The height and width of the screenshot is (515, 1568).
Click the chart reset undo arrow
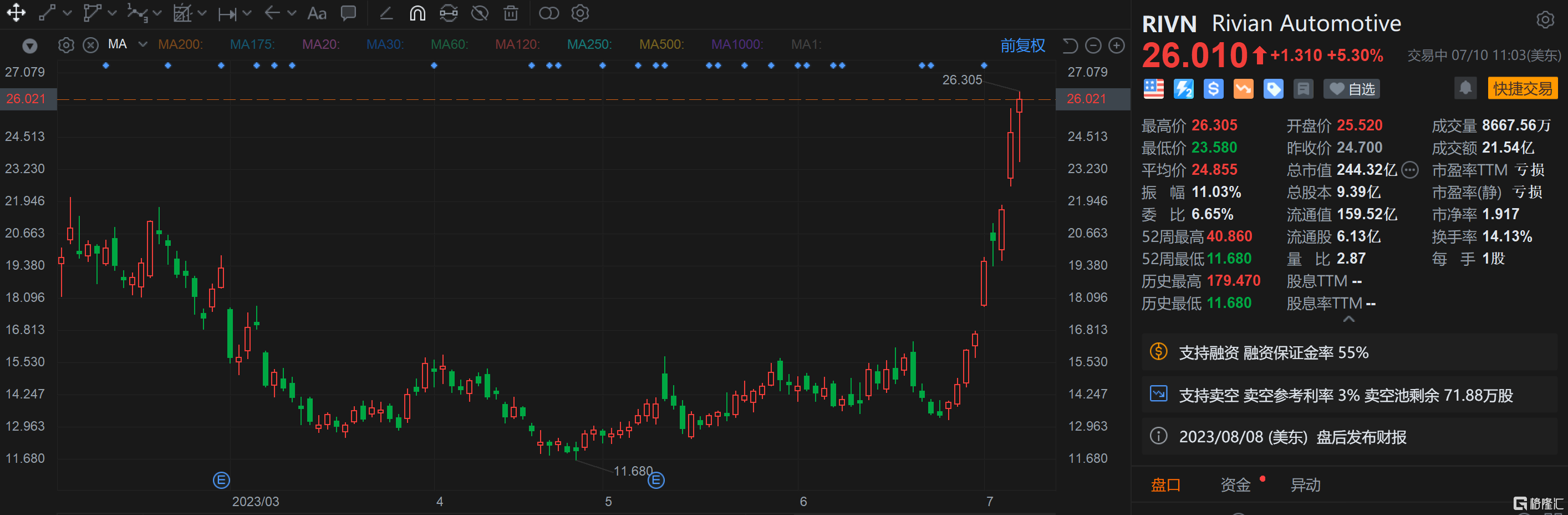tap(1070, 46)
